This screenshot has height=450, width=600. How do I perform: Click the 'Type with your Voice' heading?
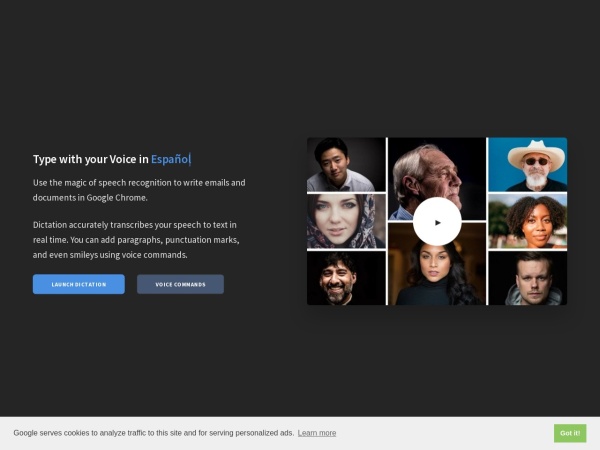pyautogui.click(x=90, y=159)
